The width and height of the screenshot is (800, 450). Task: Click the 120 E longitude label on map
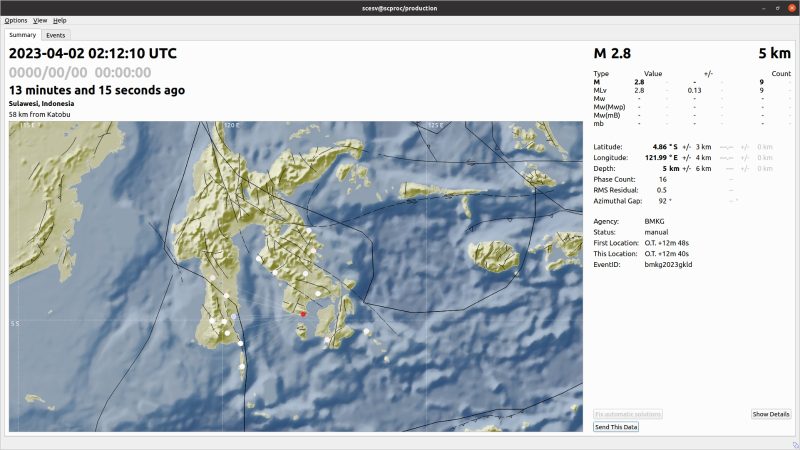pos(231,125)
